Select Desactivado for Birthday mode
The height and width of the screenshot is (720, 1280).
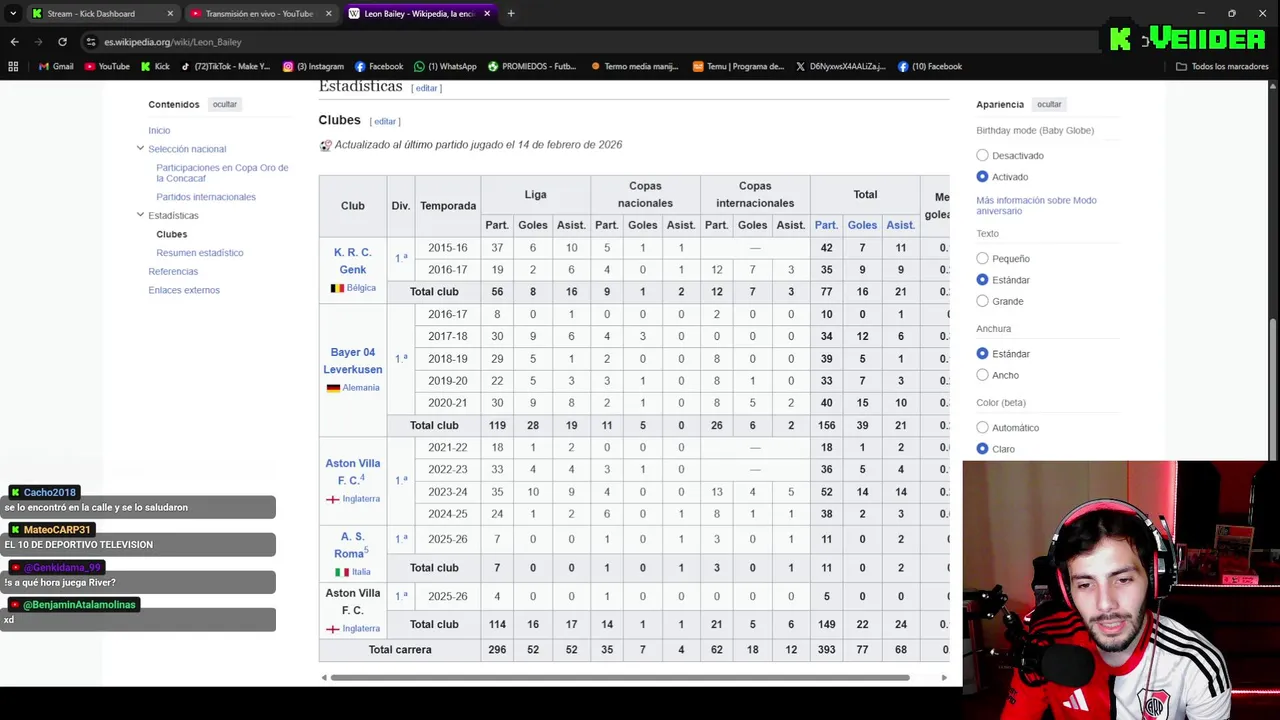(x=982, y=155)
